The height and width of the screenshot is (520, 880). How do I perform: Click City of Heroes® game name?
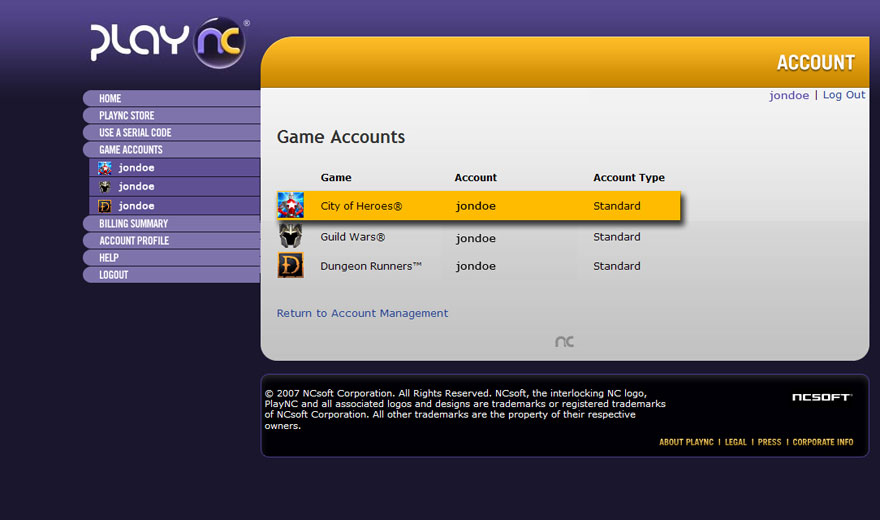click(361, 206)
